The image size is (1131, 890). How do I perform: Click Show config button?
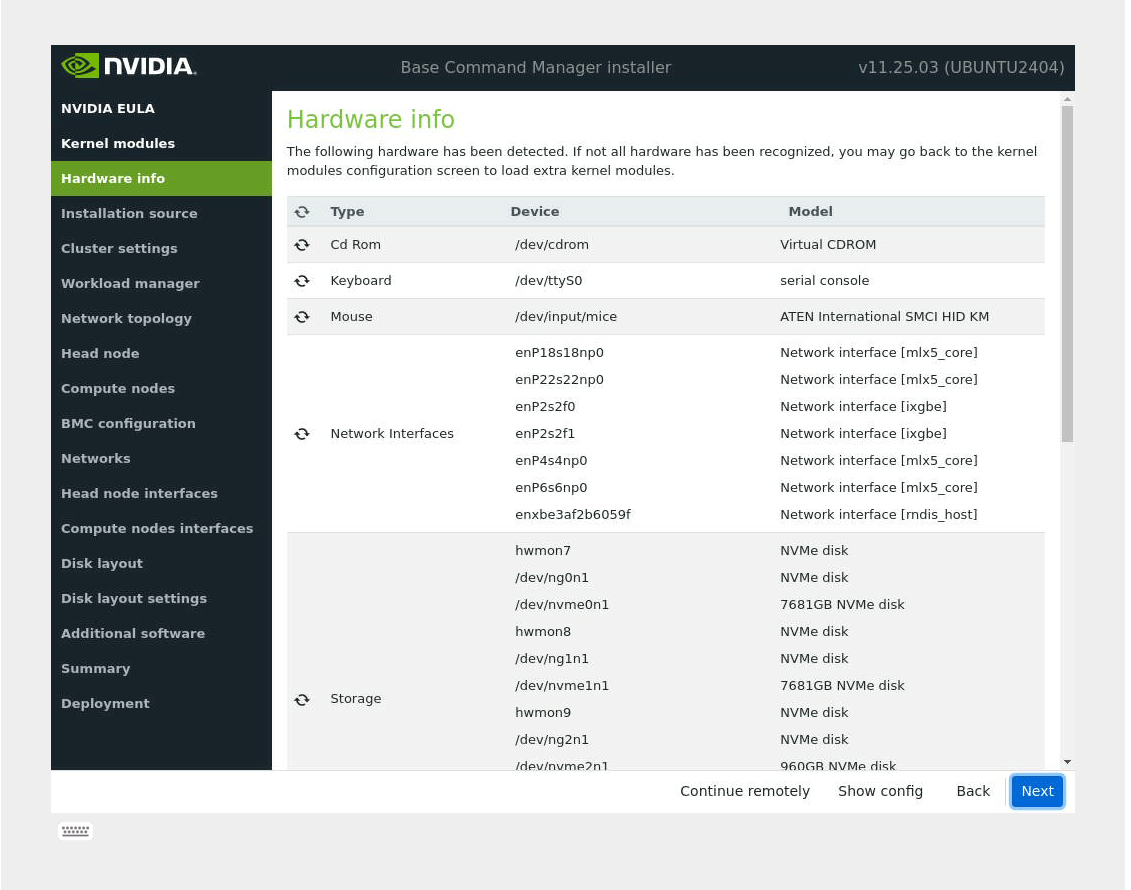click(880, 791)
